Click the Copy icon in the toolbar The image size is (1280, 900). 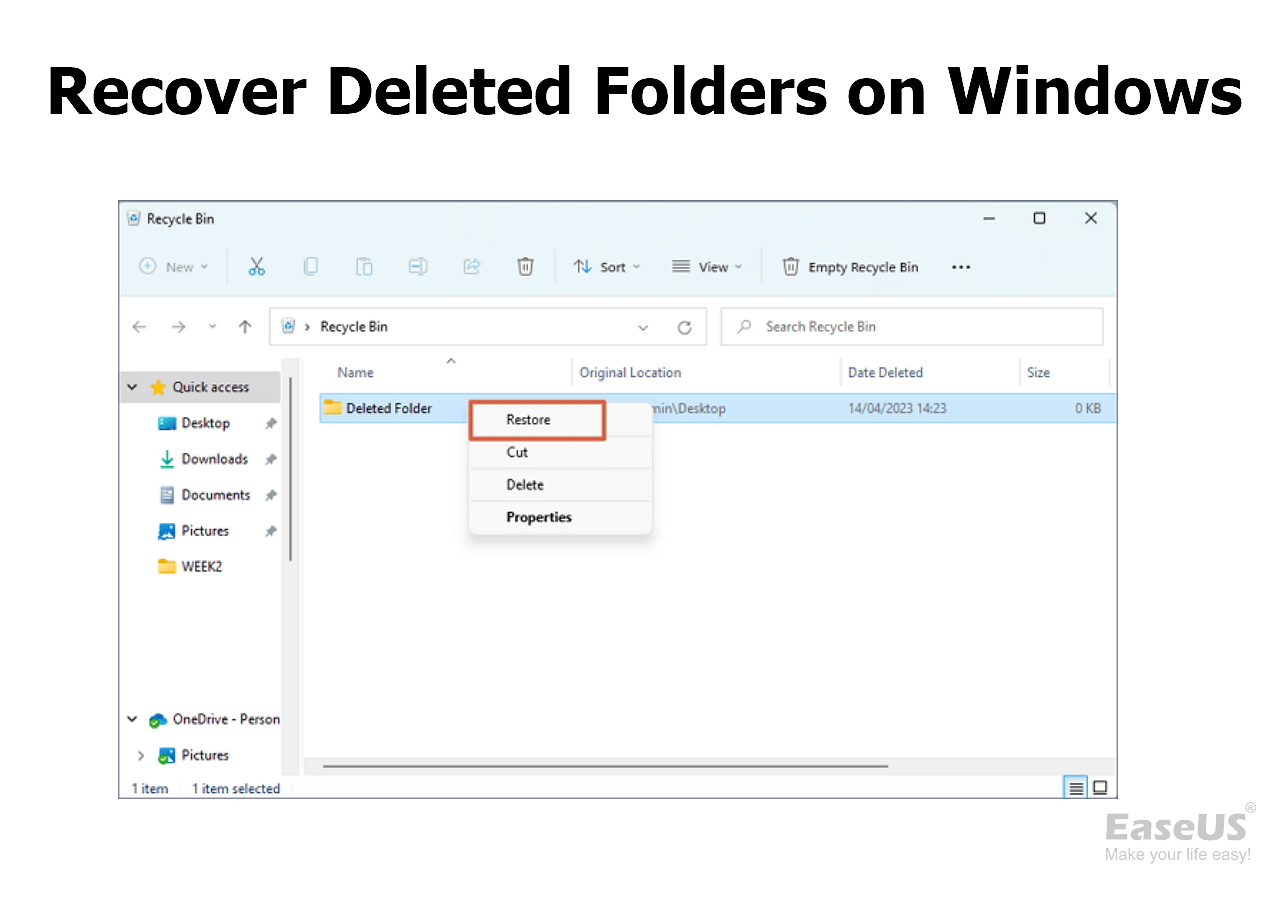point(311,266)
